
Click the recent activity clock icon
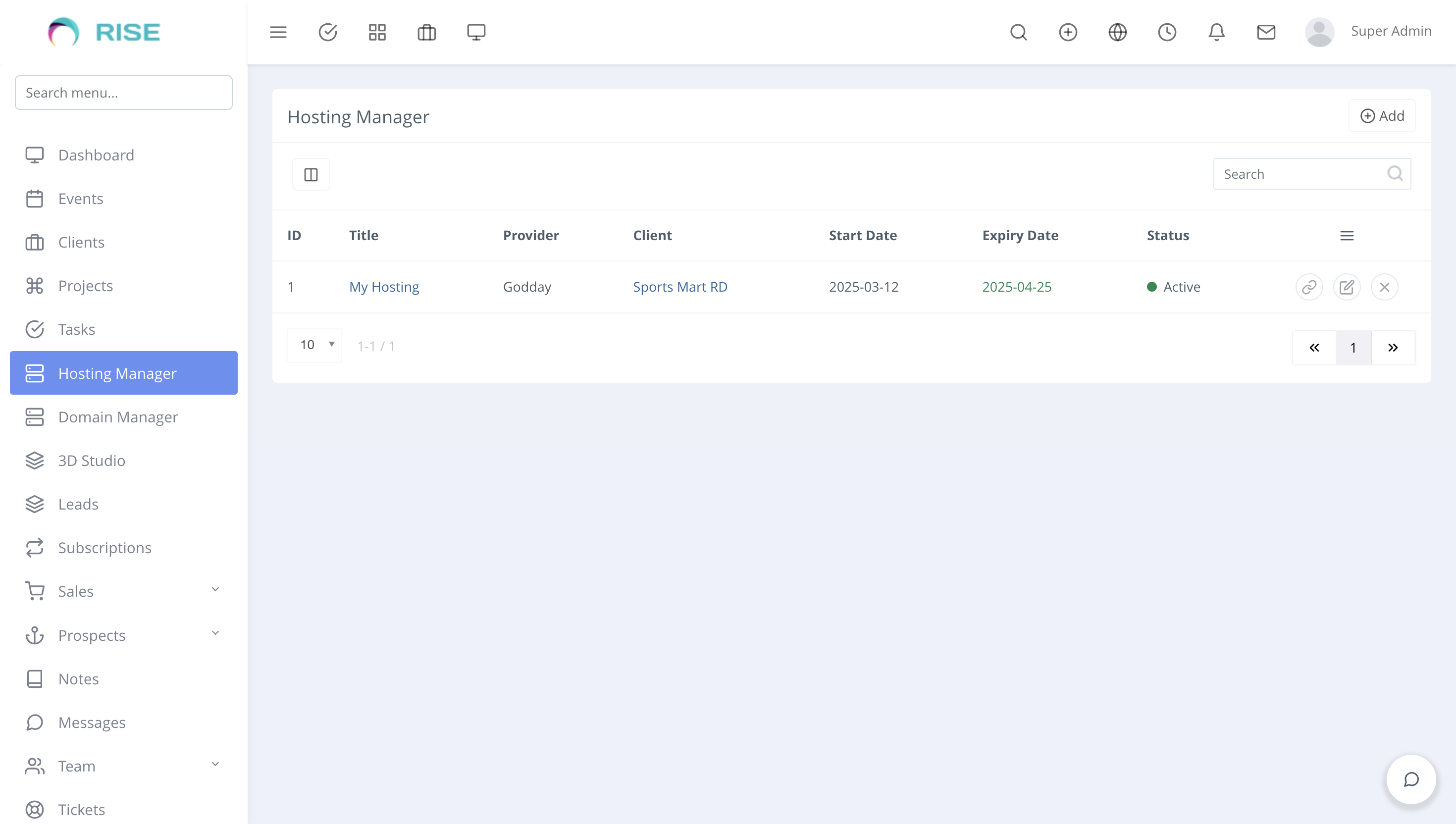tap(1167, 32)
